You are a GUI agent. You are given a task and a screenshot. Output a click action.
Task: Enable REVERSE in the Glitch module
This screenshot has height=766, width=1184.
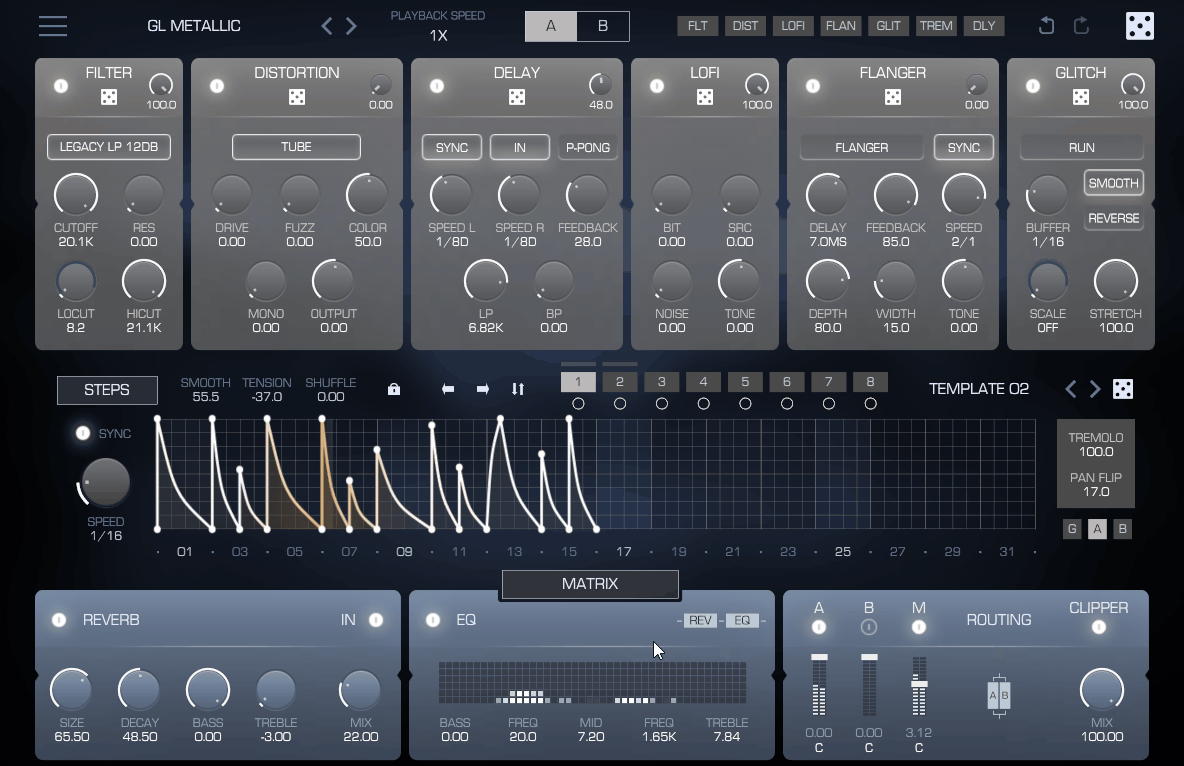(1113, 218)
